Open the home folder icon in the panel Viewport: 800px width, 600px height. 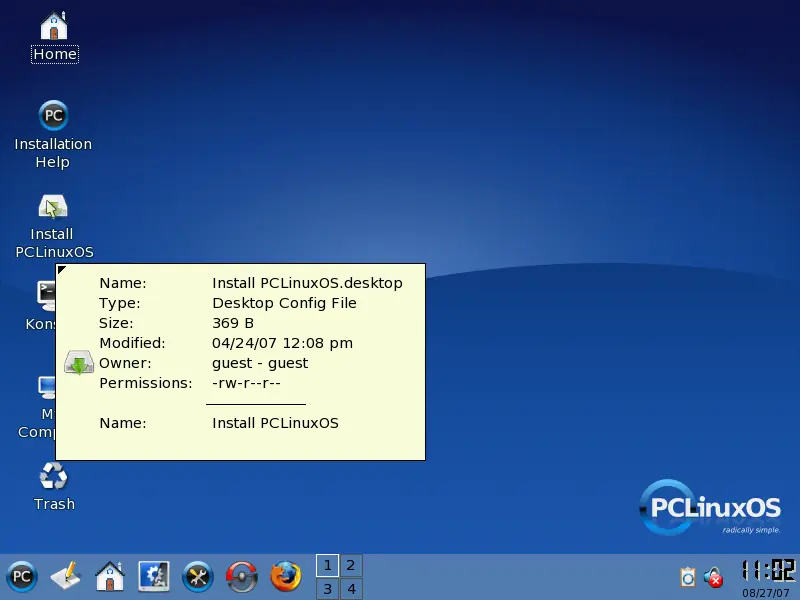(x=110, y=577)
